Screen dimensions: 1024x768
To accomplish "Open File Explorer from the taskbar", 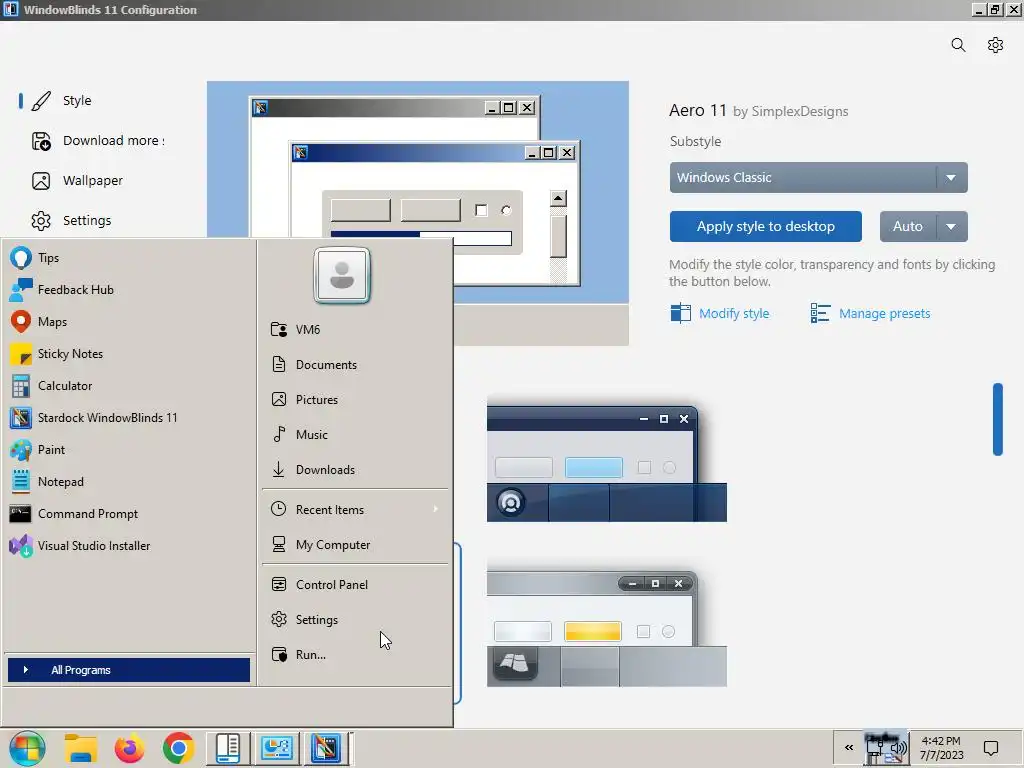I will (x=81, y=748).
